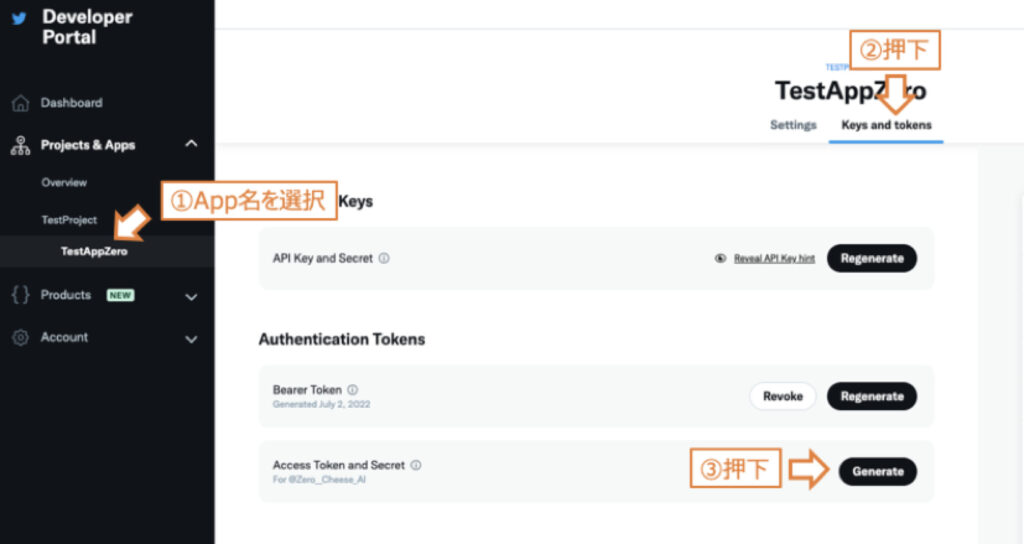Revoke the Bearer Token

tap(782, 396)
